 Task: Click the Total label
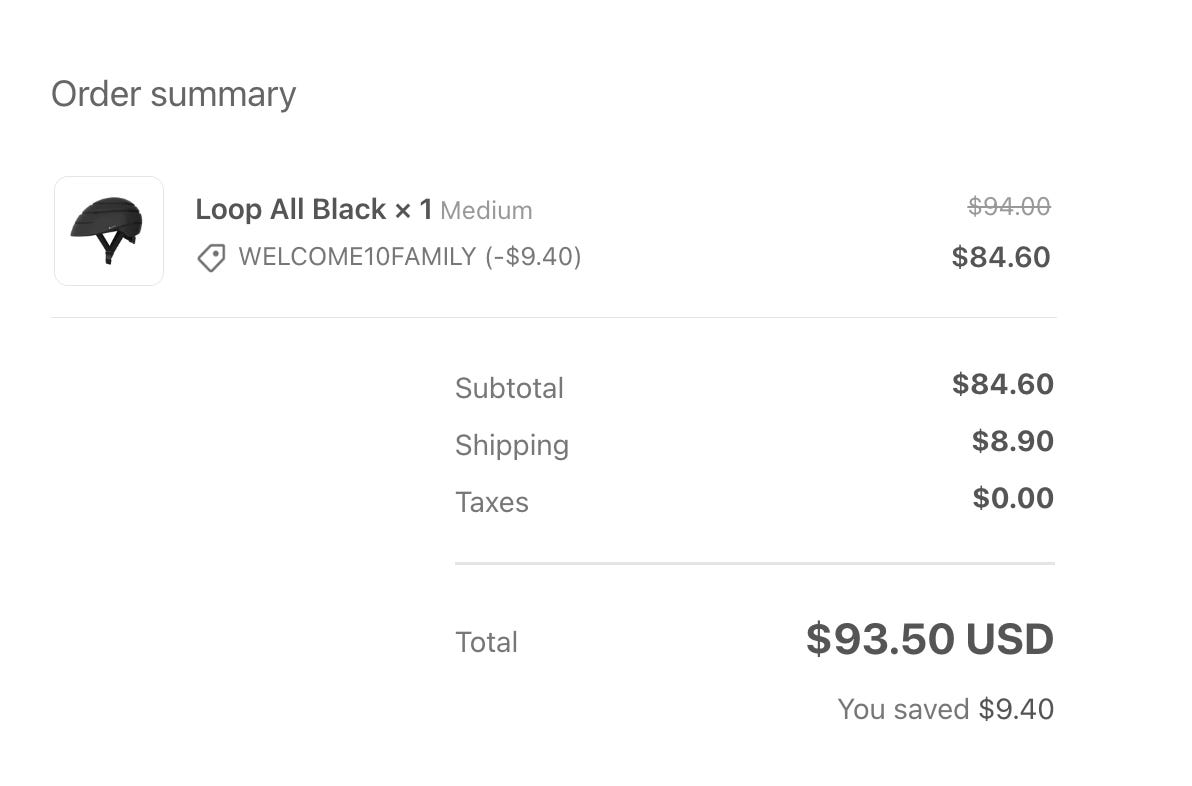(486, 642)
